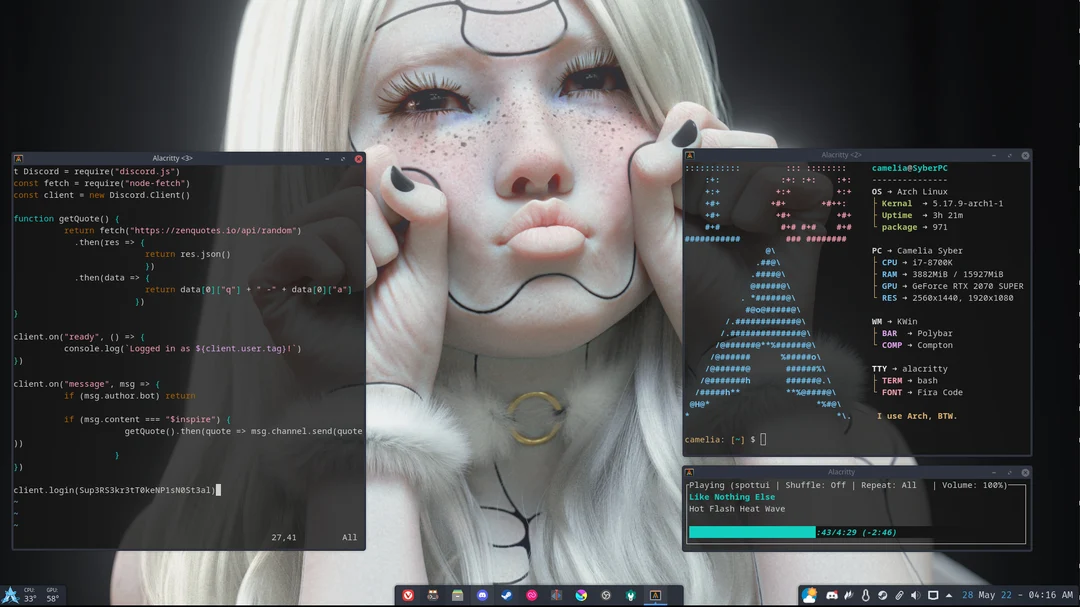Open the paperclip clipboard icon in the tray
Viewport: 1080px width, 607px height.
899,595
